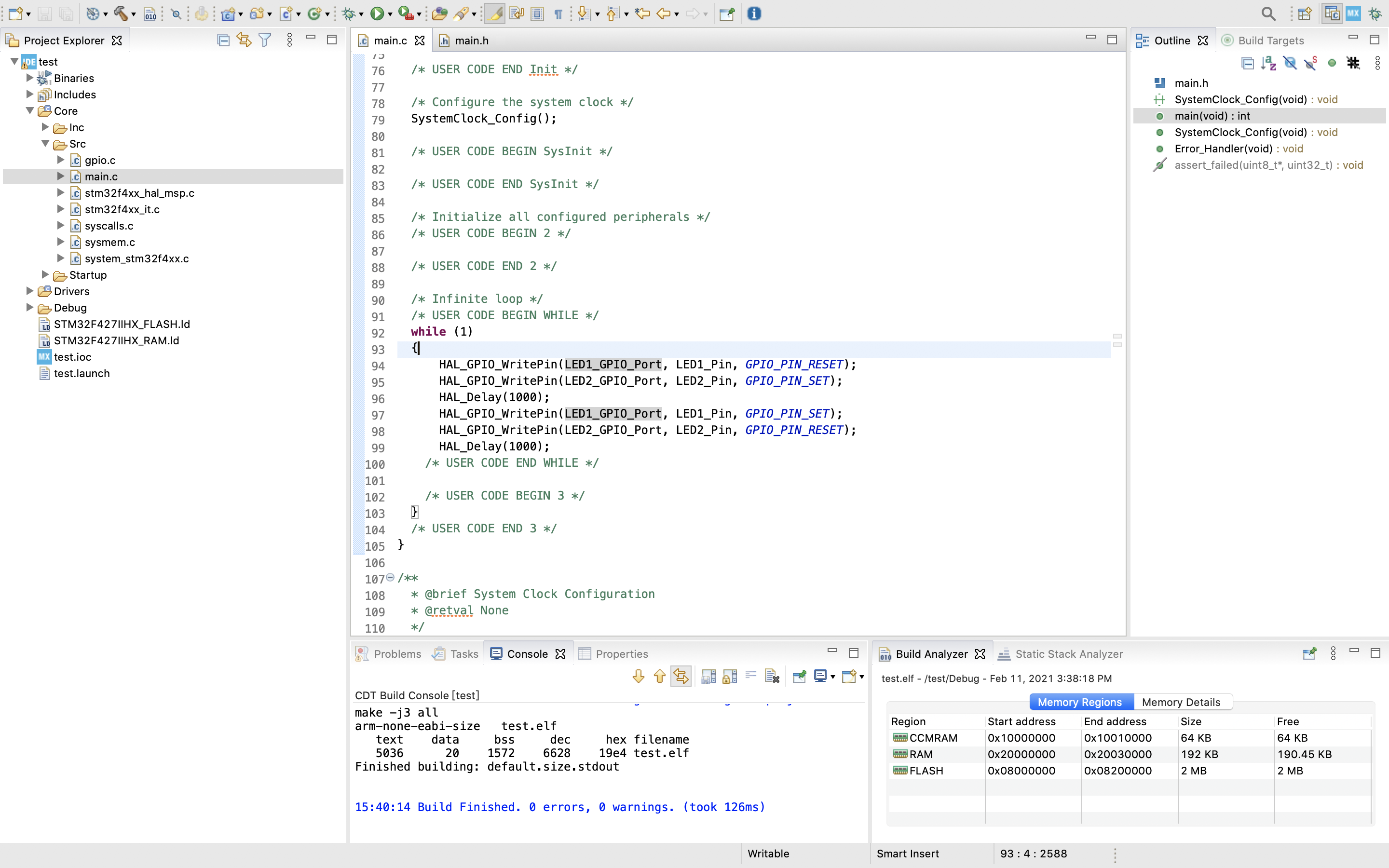Select STM32F427IIHX_FLASH.ld file

tap(122, 325)
